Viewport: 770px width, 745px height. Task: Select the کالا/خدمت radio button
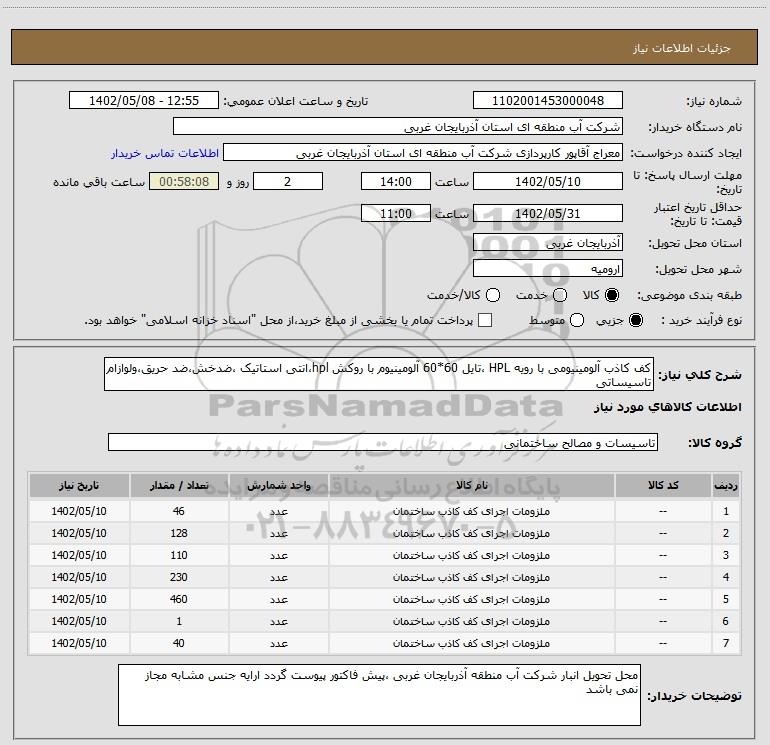[x=493, y=295]
